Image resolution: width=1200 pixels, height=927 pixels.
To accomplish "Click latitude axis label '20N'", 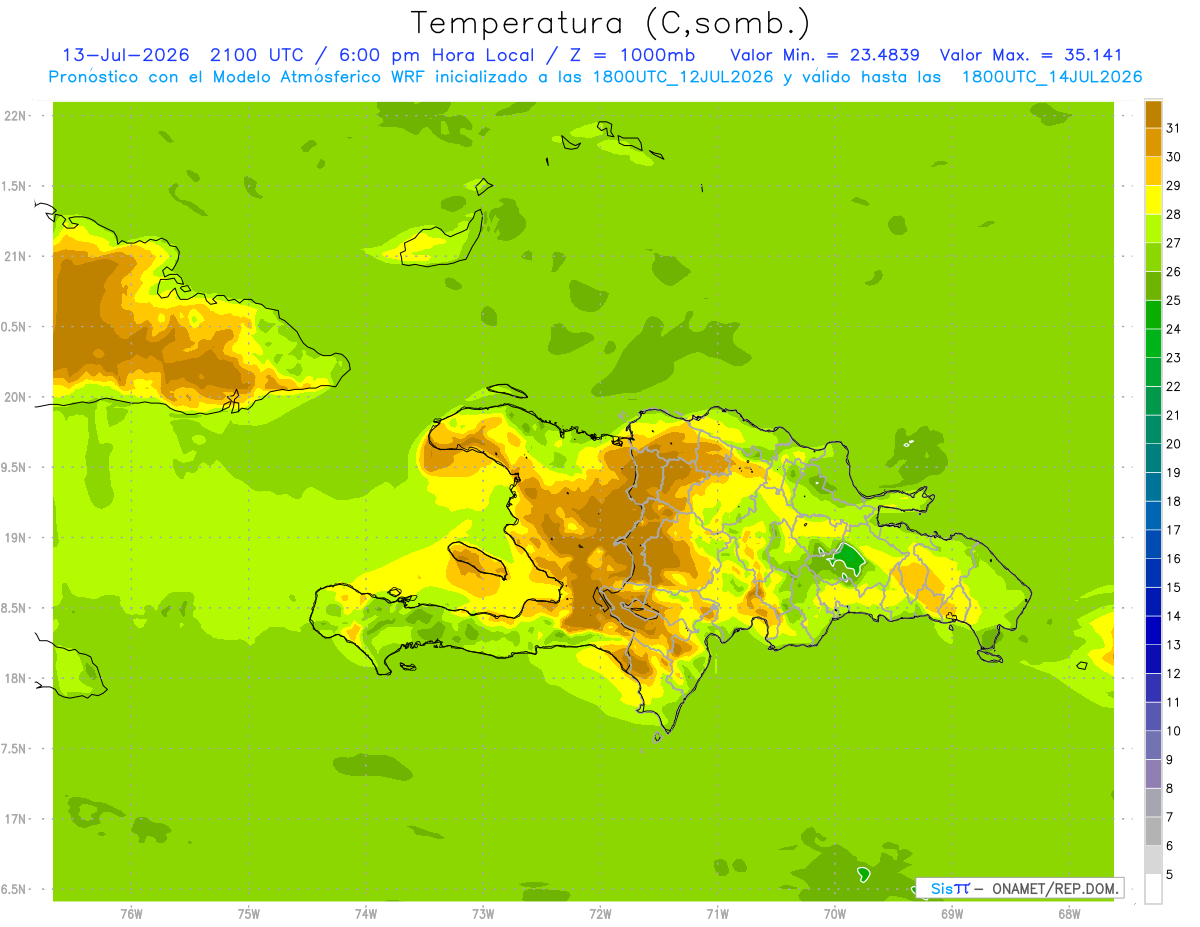I will (x=16, y=397).
